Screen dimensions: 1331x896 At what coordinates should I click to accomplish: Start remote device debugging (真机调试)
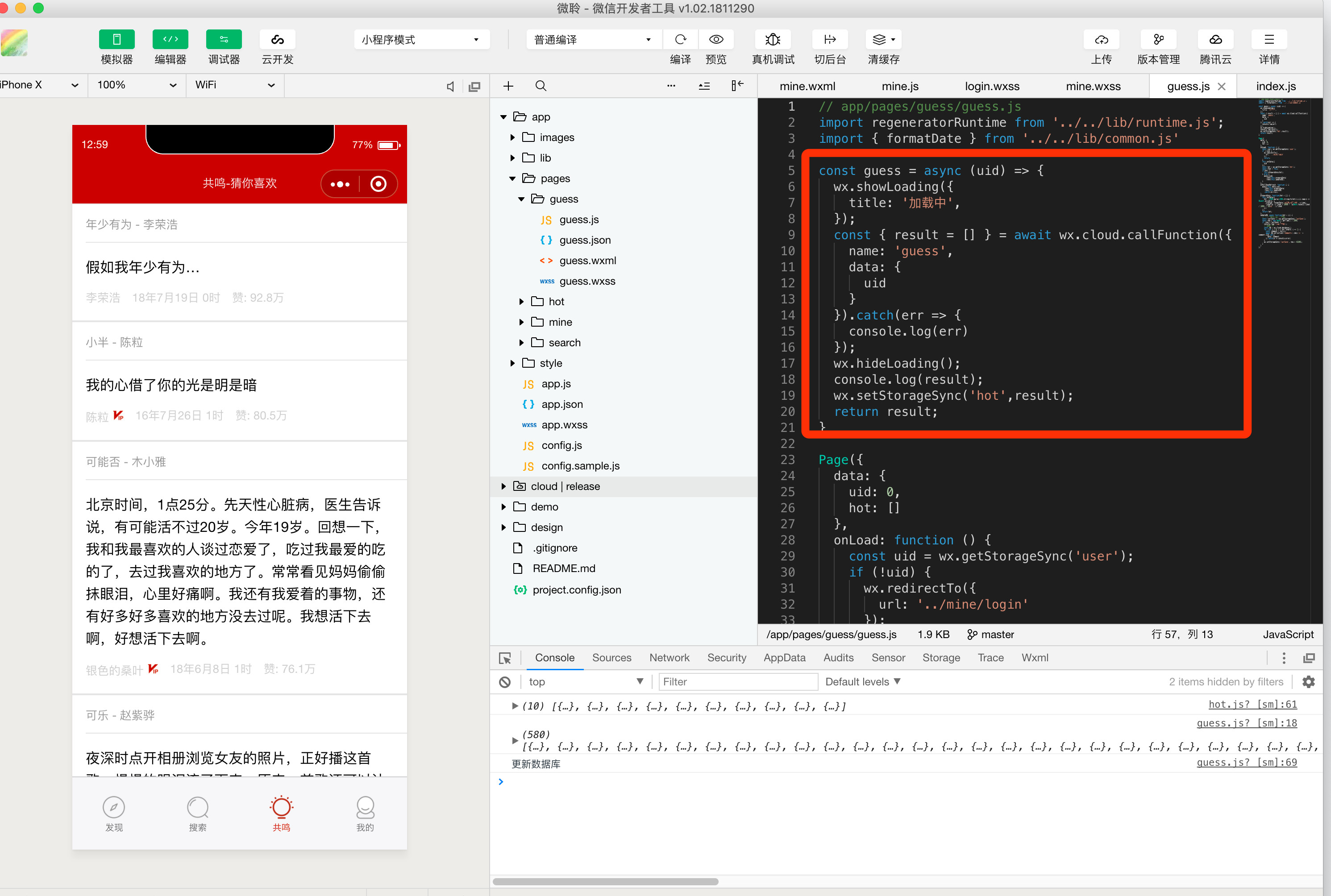[773, 39]
